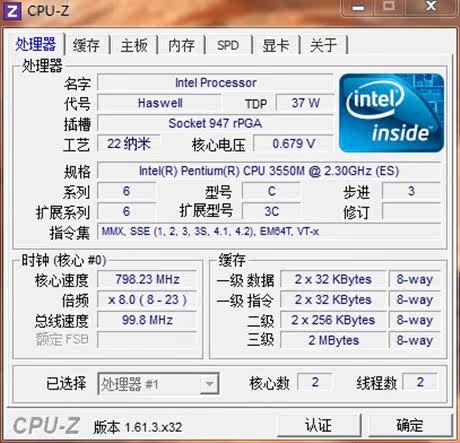Close the CPU-Z window
Viewport: 460px width, 443px height.
pos(431,6)
